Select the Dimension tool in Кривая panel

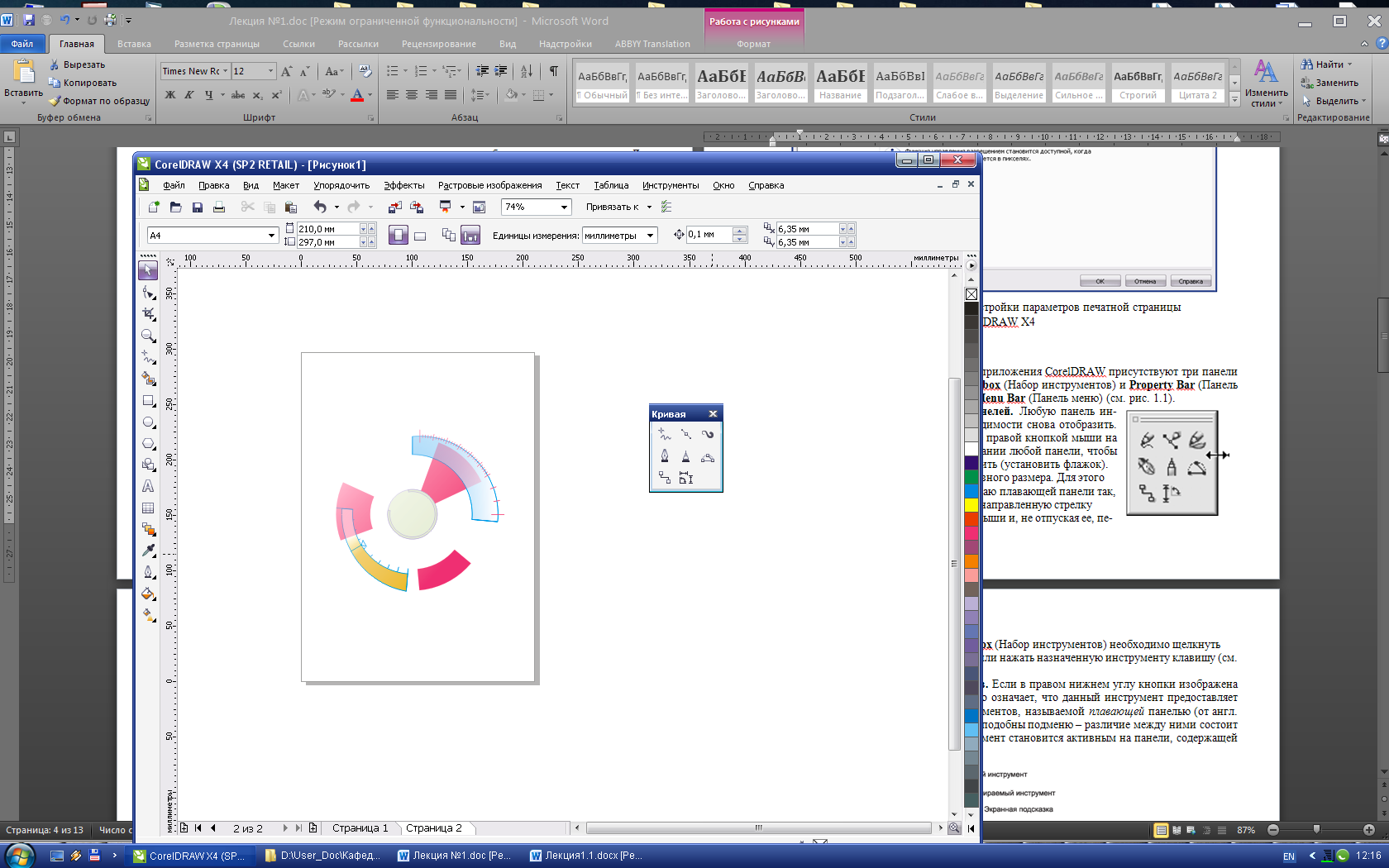[x=685, y=478]
